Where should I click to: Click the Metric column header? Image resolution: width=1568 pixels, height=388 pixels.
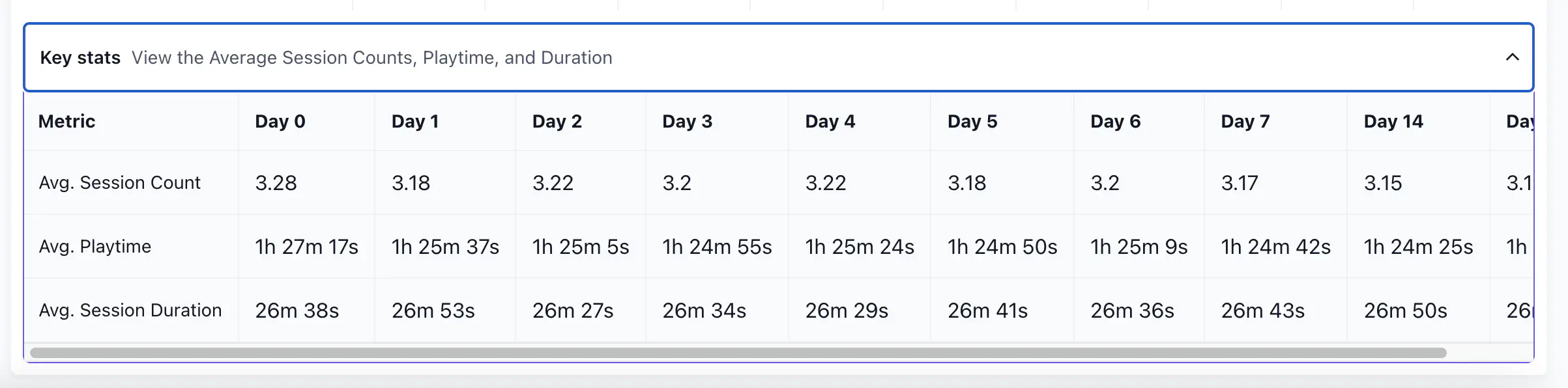(x=66, y=121)
